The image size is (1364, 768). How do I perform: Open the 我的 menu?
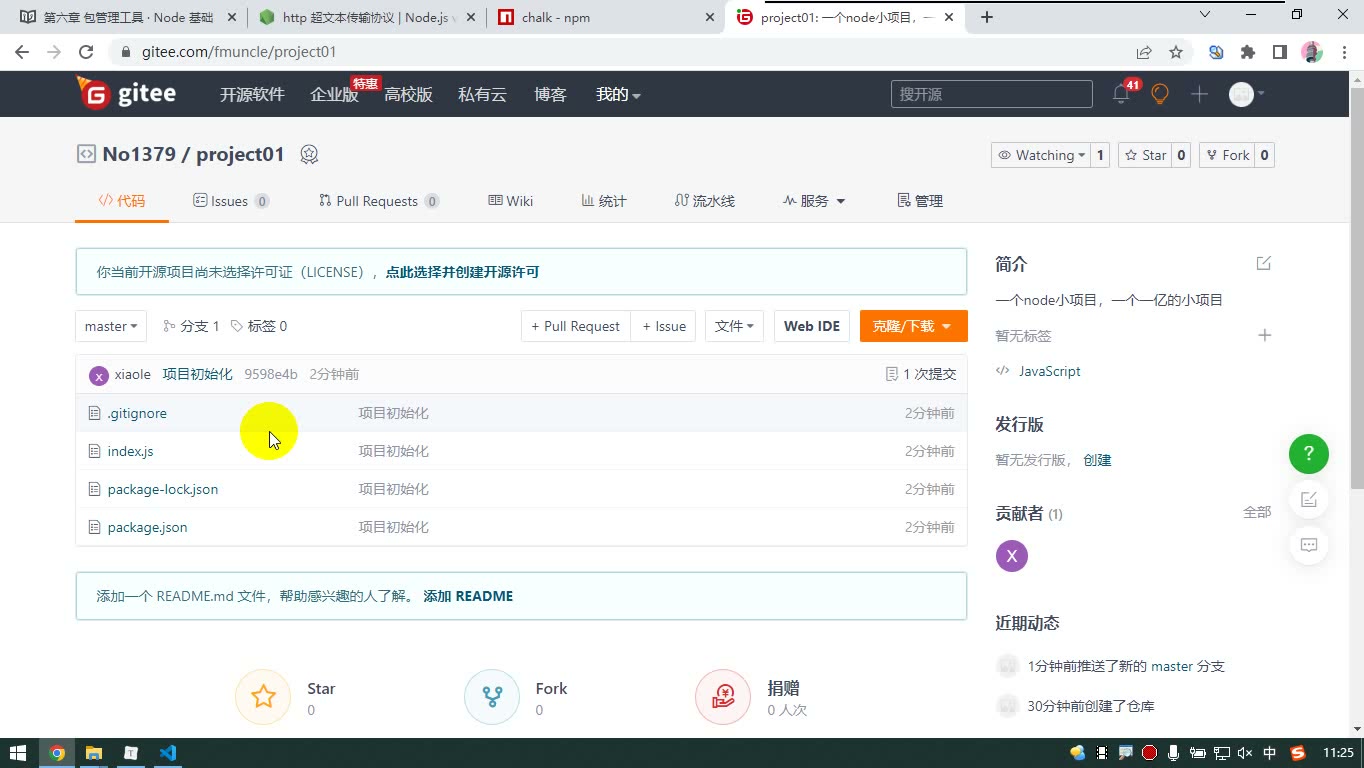pyautogui.click(x=618, y=94)
